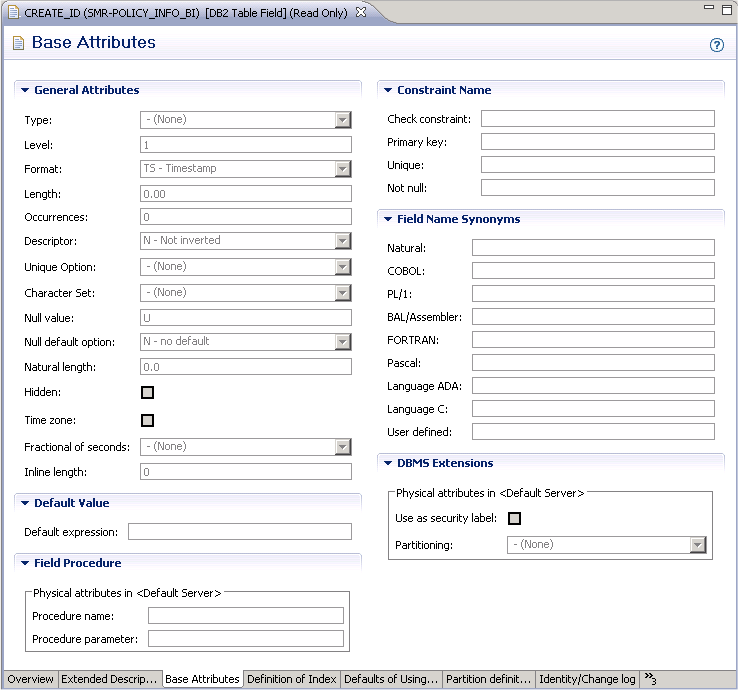Click the Primary key input field
The width and height of the screenshot is (738, 690).
pos(597,142)
